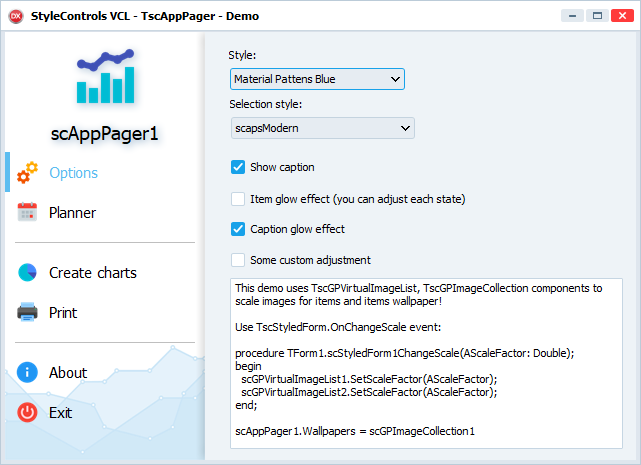Click the DX app icon in title bar
The image size is (641, 465).
tap(16, 16)
